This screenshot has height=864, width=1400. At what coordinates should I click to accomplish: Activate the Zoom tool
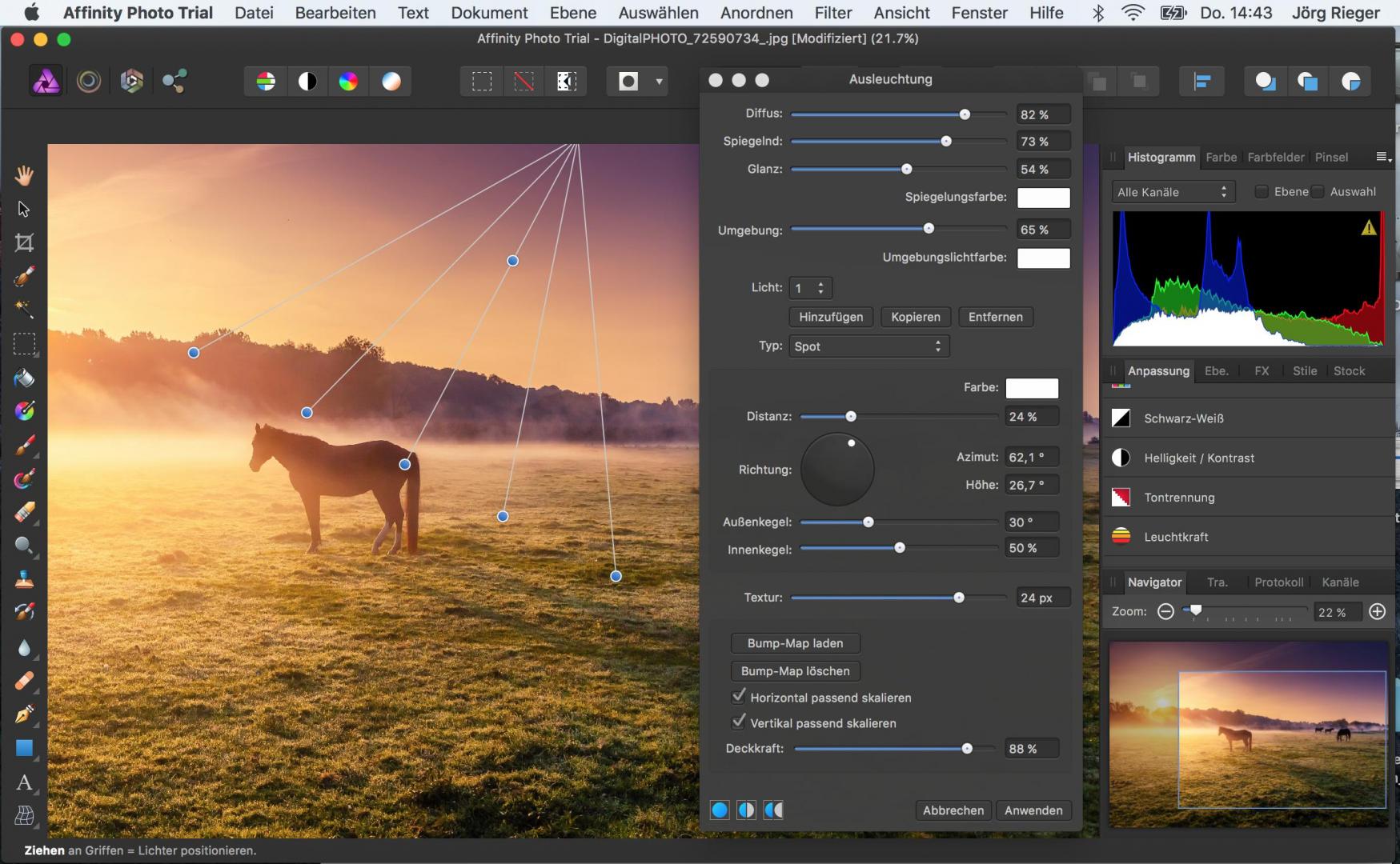(24, 546)
